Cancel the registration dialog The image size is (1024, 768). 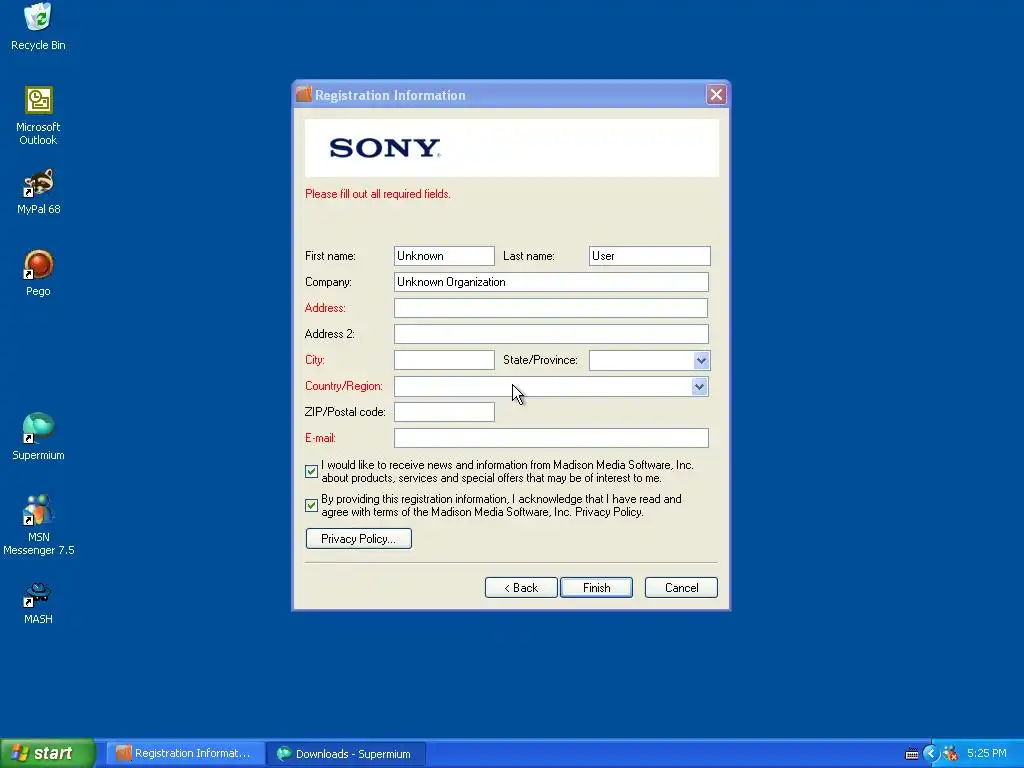pos(681,588)
